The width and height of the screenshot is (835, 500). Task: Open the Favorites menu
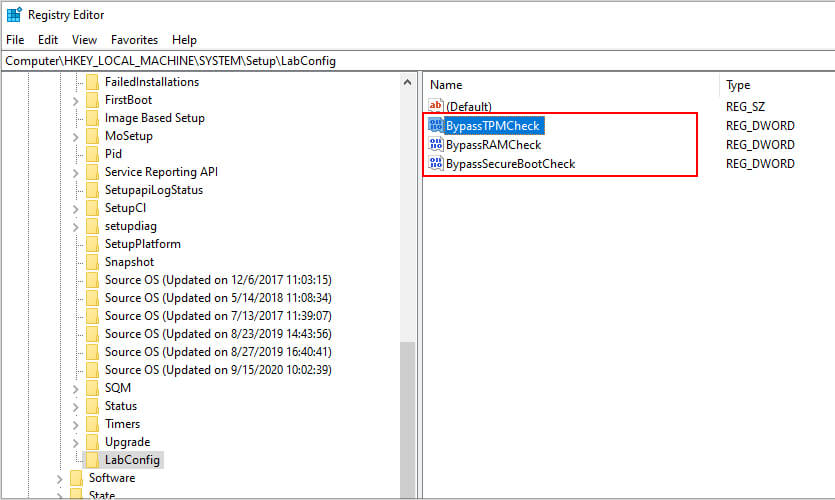tap(134, 40)
